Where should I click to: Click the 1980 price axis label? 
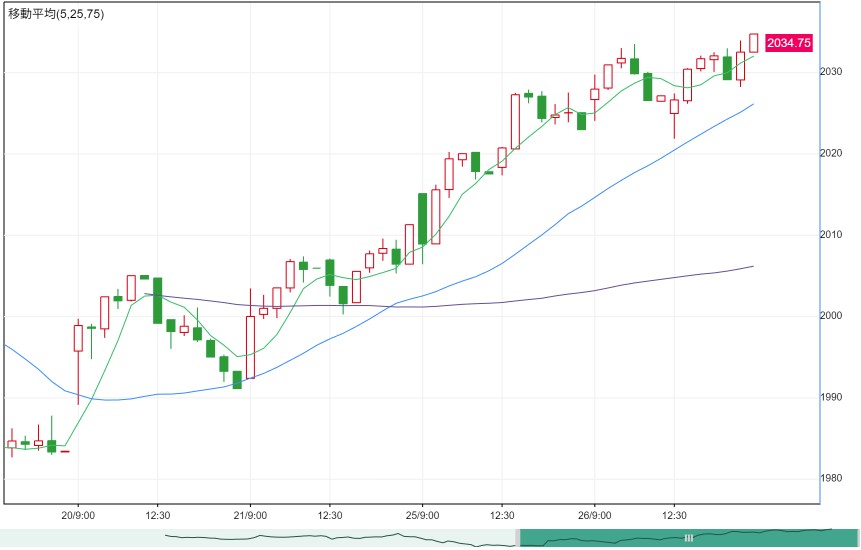(831, 479)
